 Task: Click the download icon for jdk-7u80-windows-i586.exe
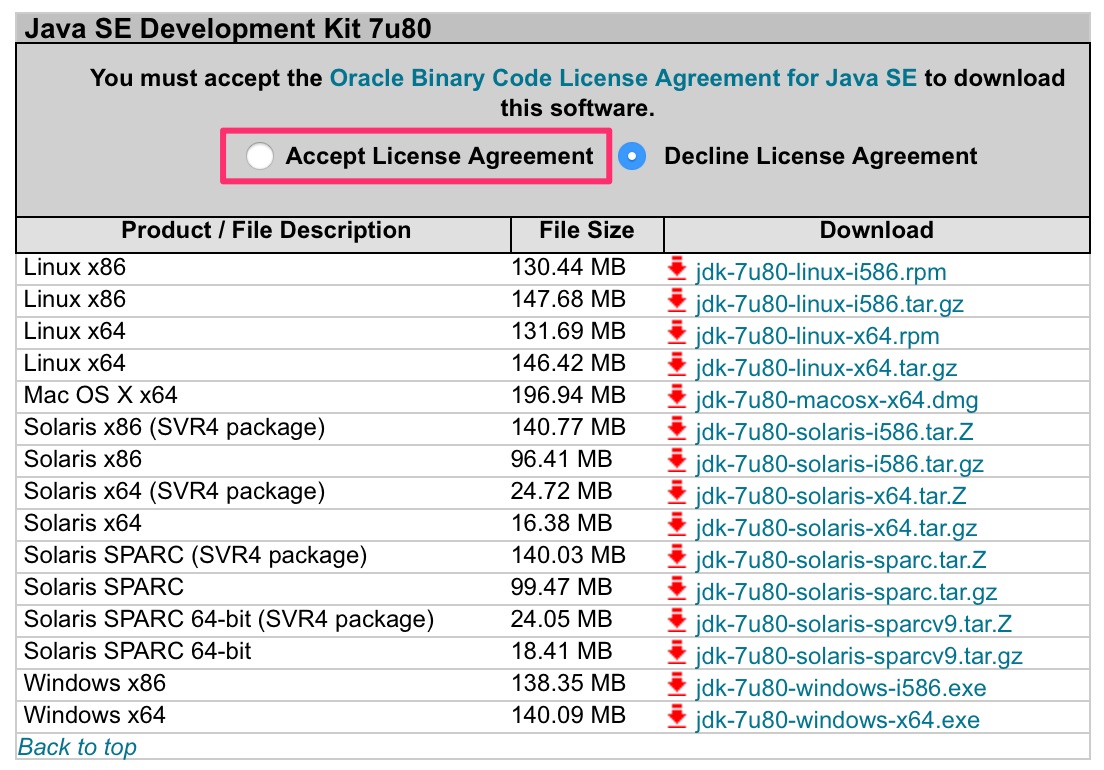coord(676,685)
